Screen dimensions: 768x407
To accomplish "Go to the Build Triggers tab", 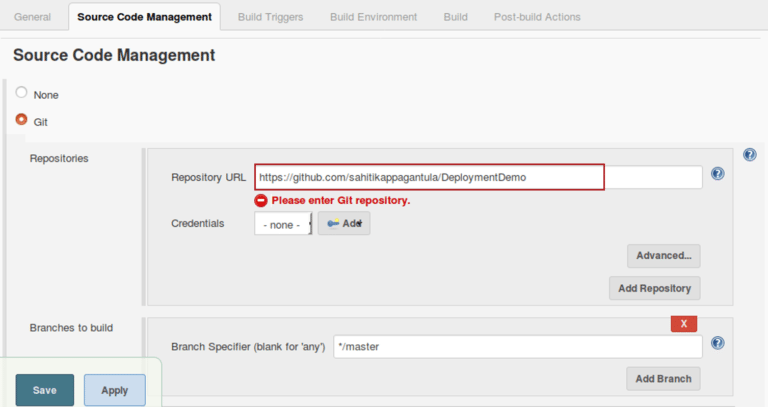I will click(270, 17).
